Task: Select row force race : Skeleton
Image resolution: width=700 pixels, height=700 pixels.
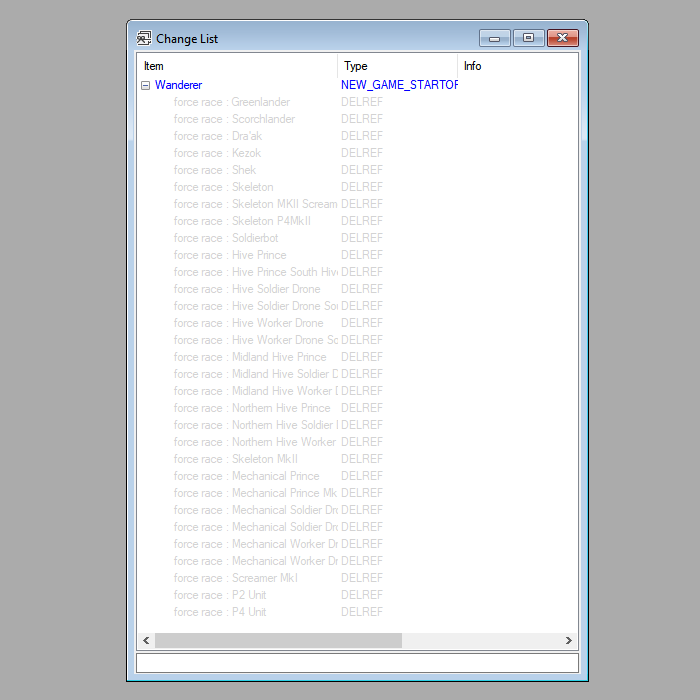Action: point(224,187)
